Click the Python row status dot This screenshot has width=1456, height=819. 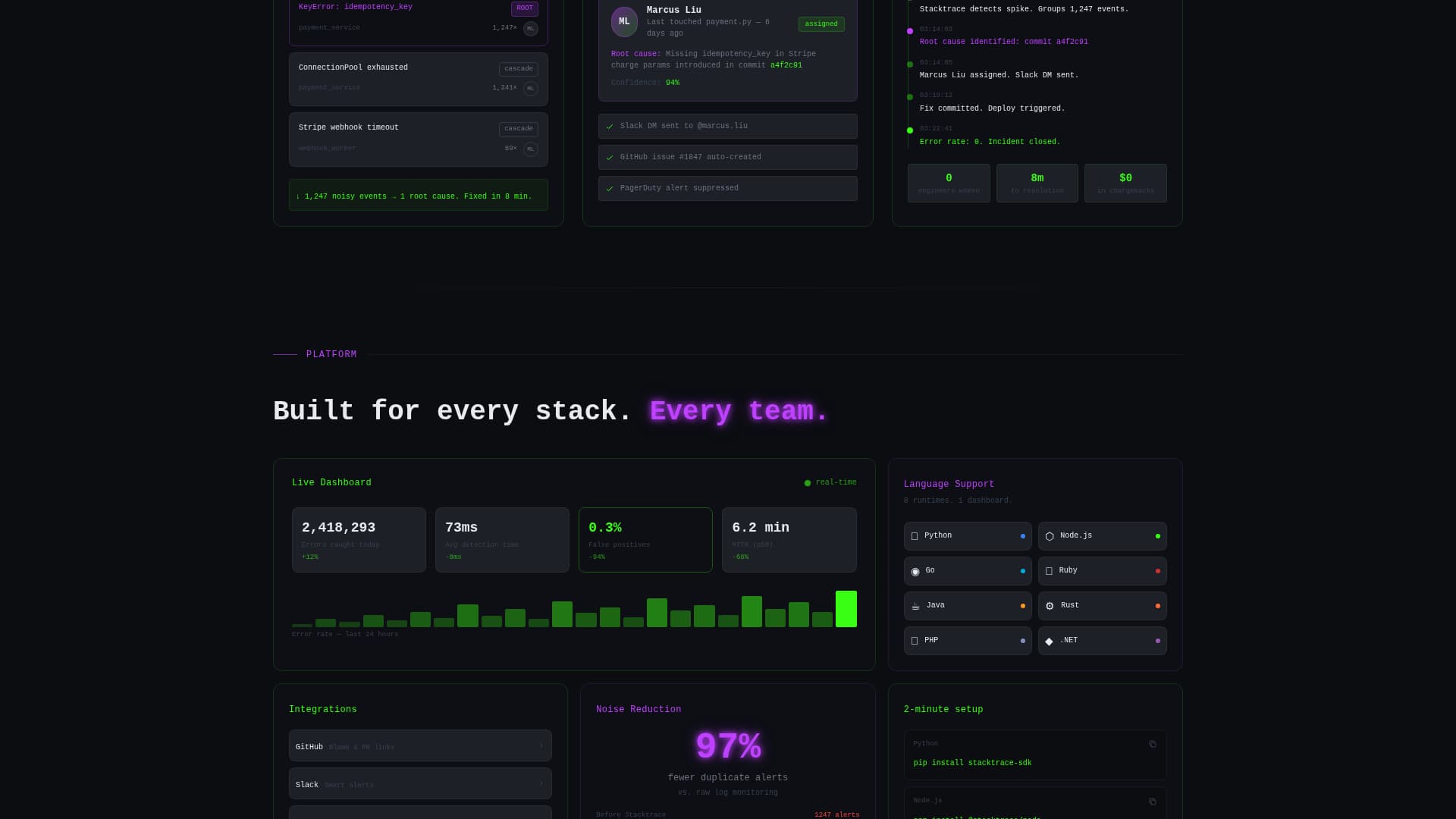(1023, 536)
